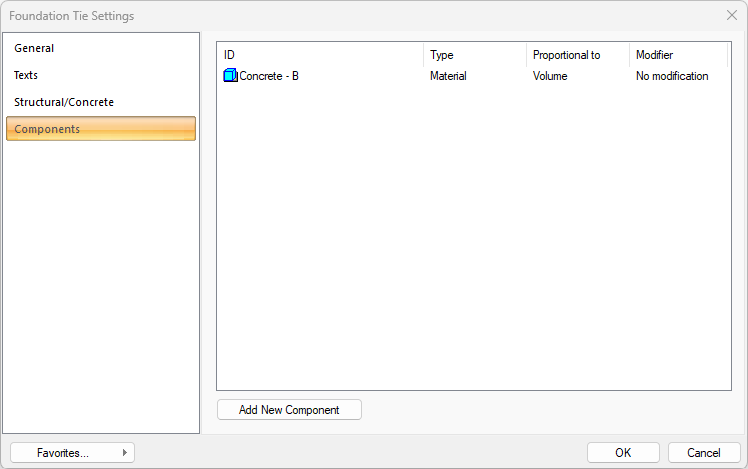The height and width of the screenshot is (469, 748).
Task: Click the Modifier column header
Action: [x=678, y=55]
